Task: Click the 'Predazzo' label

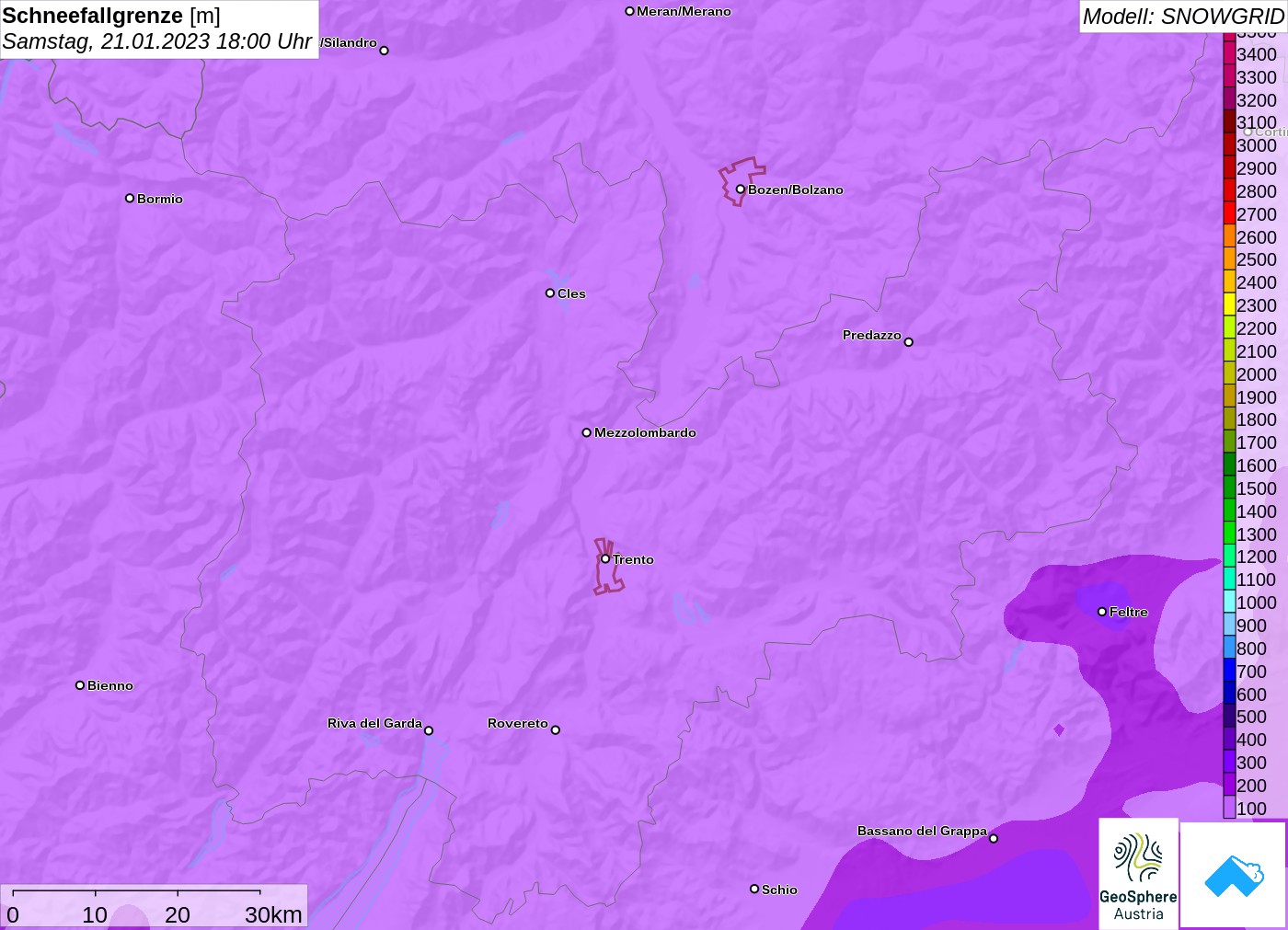Action: click(x=872, y=335)
